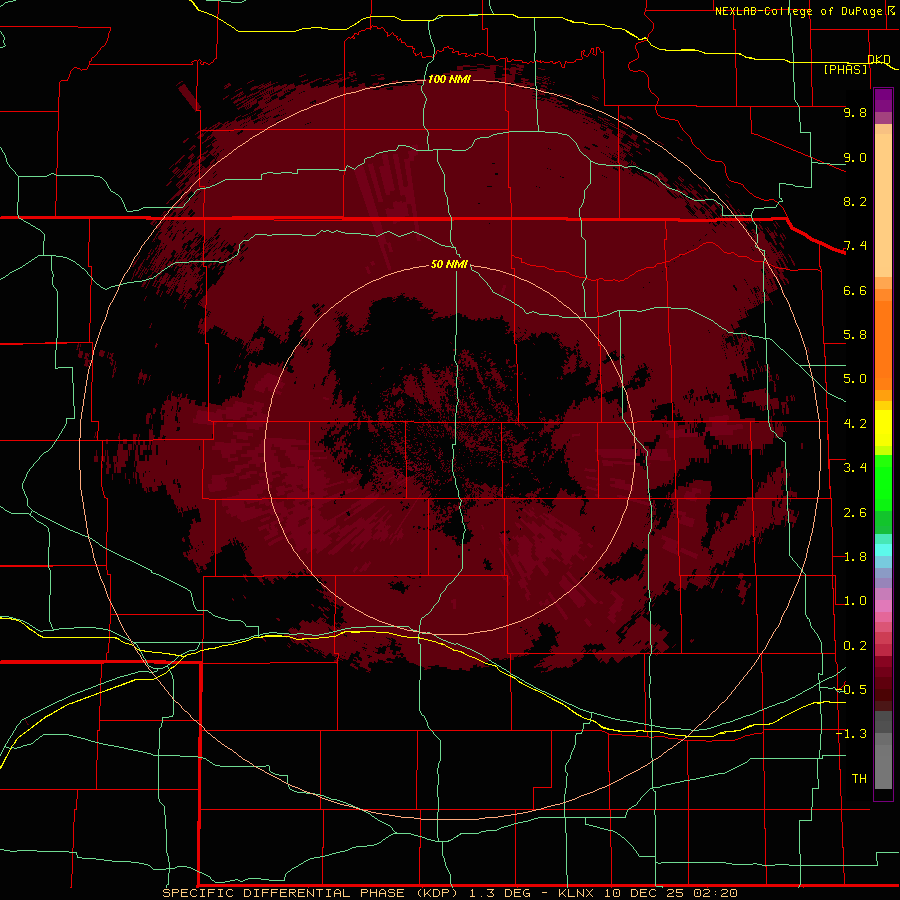Image resolution: width=900 pixels, height=900 pixels.
Task: Click the OKD label in the top-right corner
Action: click(x=879, y=59)
